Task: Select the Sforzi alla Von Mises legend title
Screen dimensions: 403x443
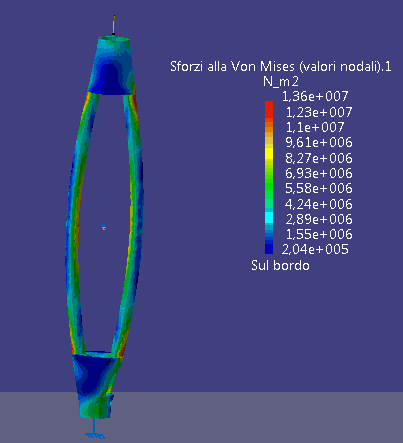Action: 281,66
